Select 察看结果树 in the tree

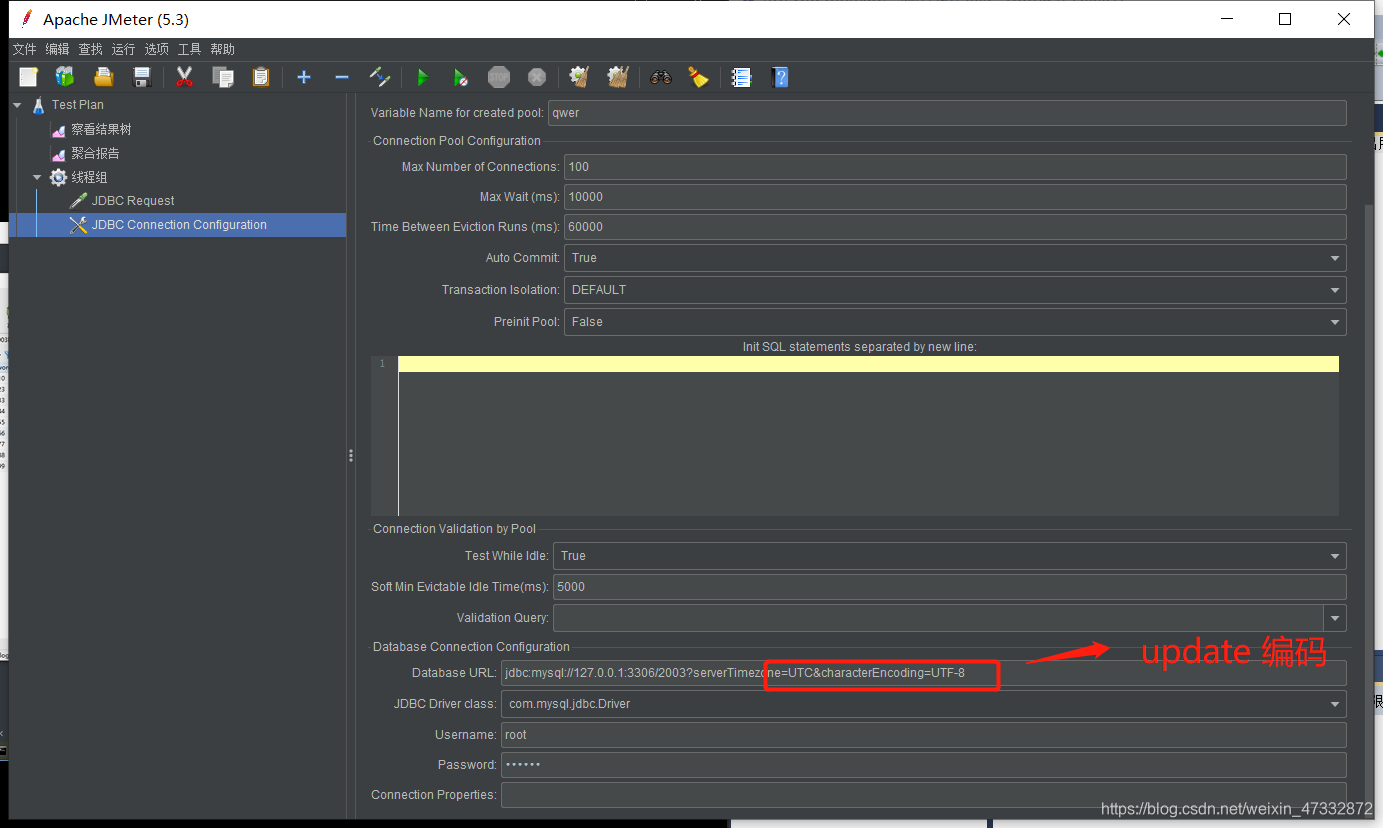100,129
